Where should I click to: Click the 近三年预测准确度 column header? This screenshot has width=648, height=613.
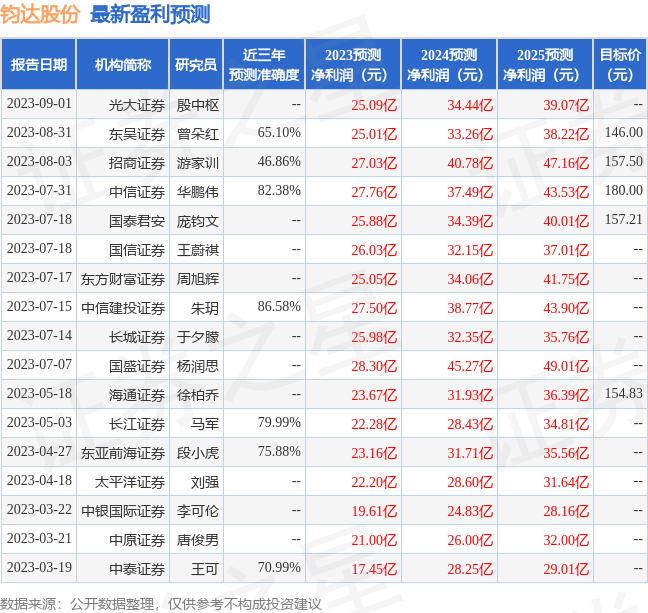pyautogui.click(x=264, y=64)
